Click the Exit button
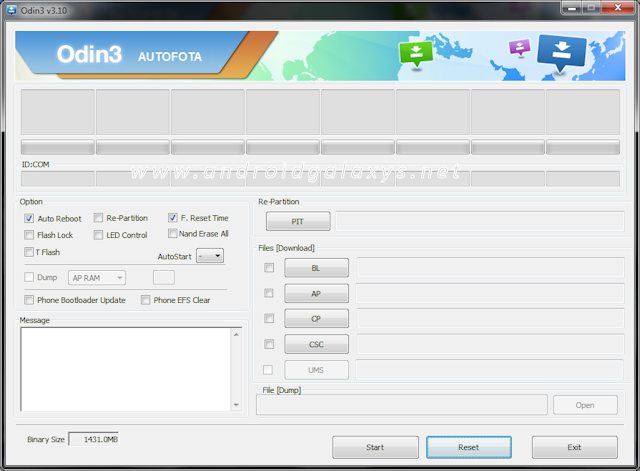640x471 pixels. coord(574,447)
